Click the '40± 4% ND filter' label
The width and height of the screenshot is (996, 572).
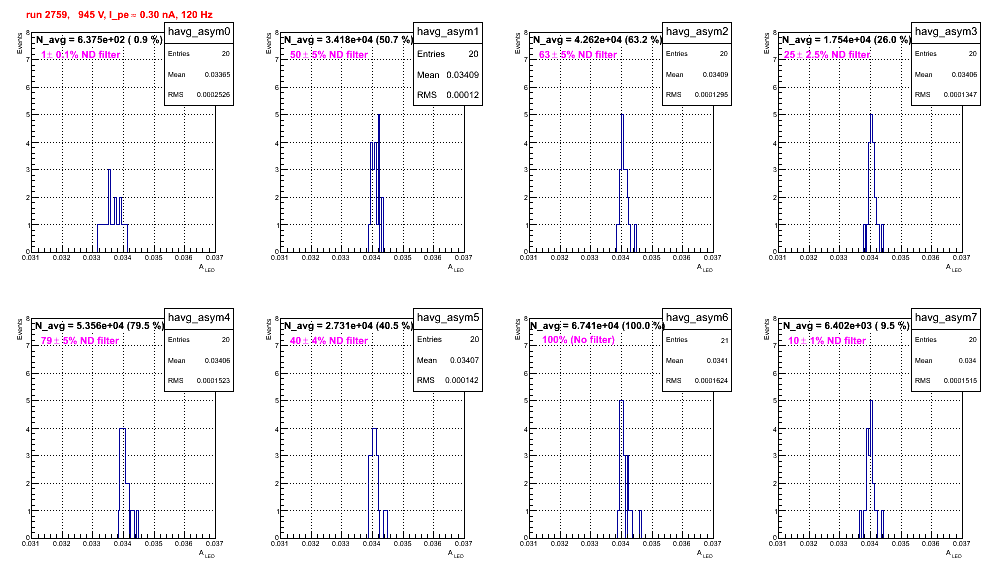329,341
